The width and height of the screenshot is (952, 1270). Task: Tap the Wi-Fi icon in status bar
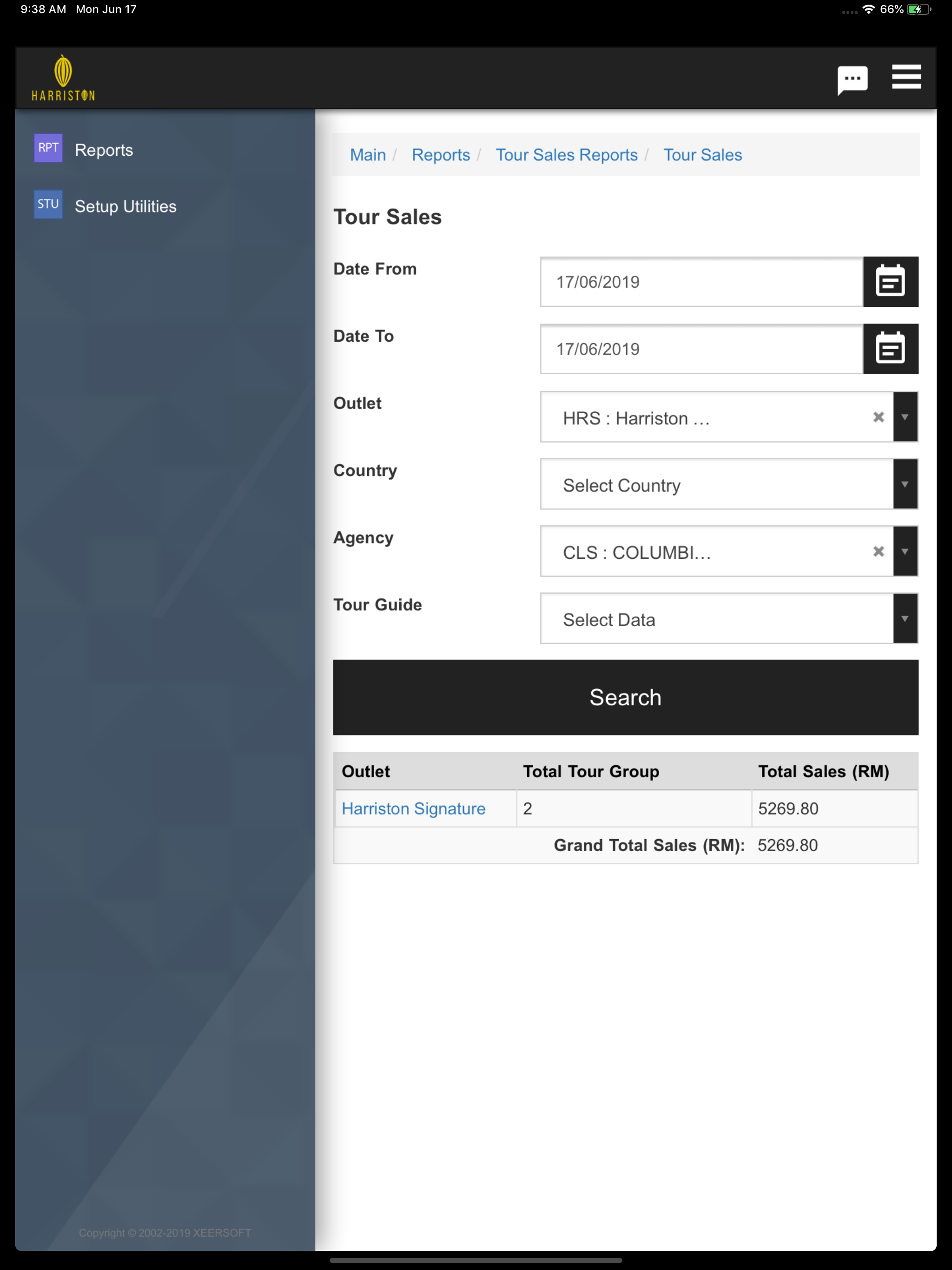tap(868, 9)
